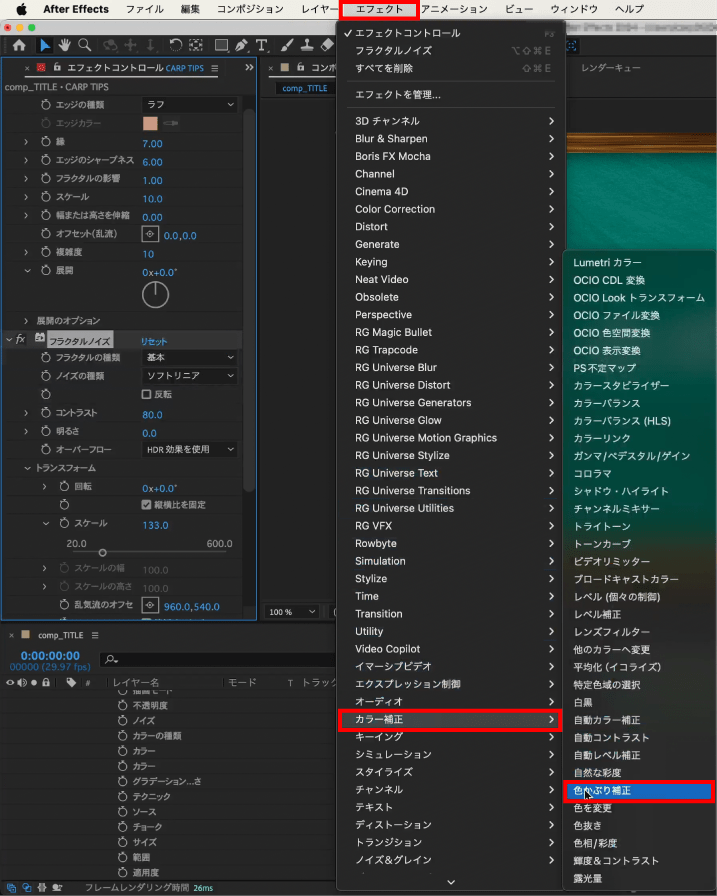Open the エッジの種類 dropdown showing ラフ
Viewport: 717px width, 896px height.
coord(189,105)
